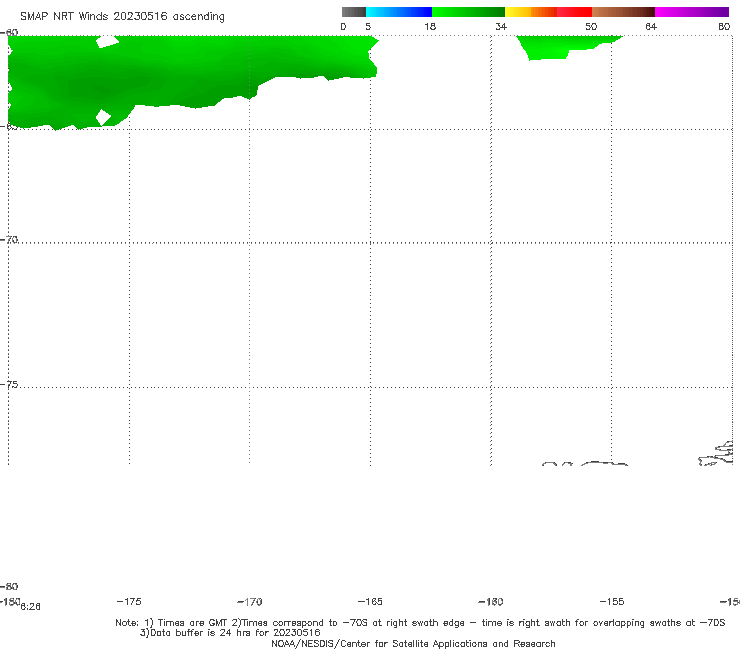Viewport: 740px width, 650px height.
Task: Select the brown segment of the color bar
Action: click(623, 12)
